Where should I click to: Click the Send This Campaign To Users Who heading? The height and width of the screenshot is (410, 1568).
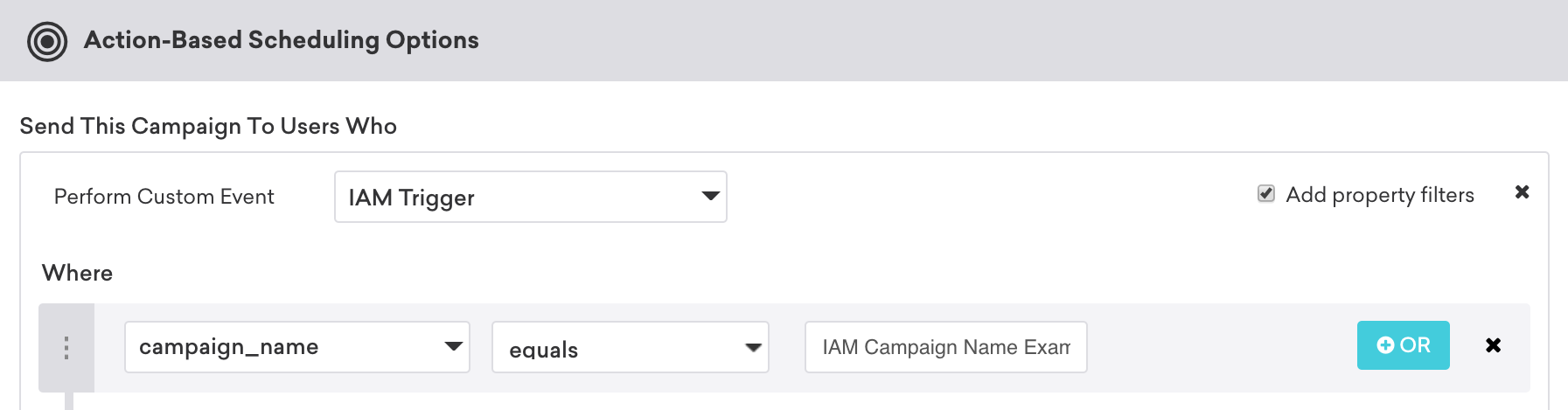[208, 126]
